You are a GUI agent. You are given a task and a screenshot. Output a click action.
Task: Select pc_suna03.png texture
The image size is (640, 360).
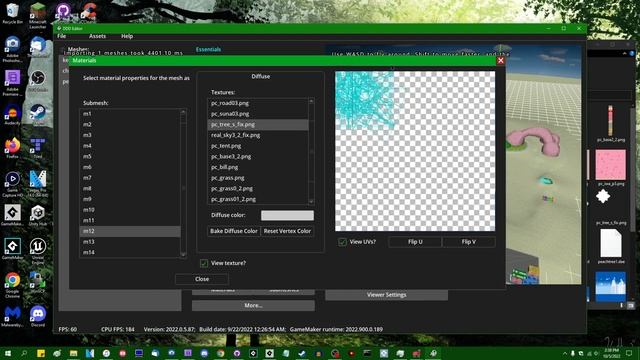258,114
